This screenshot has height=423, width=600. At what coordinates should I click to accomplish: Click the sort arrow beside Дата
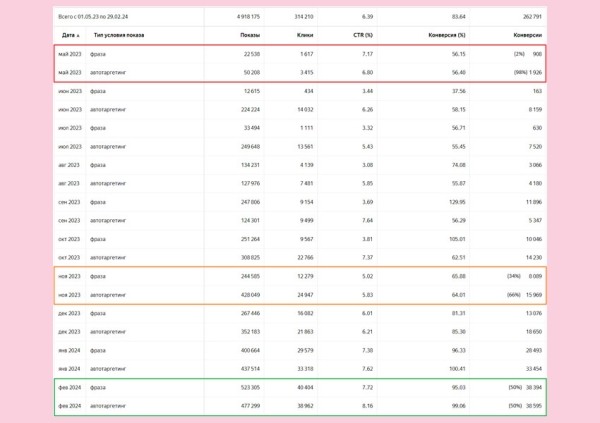pos(78,36)
